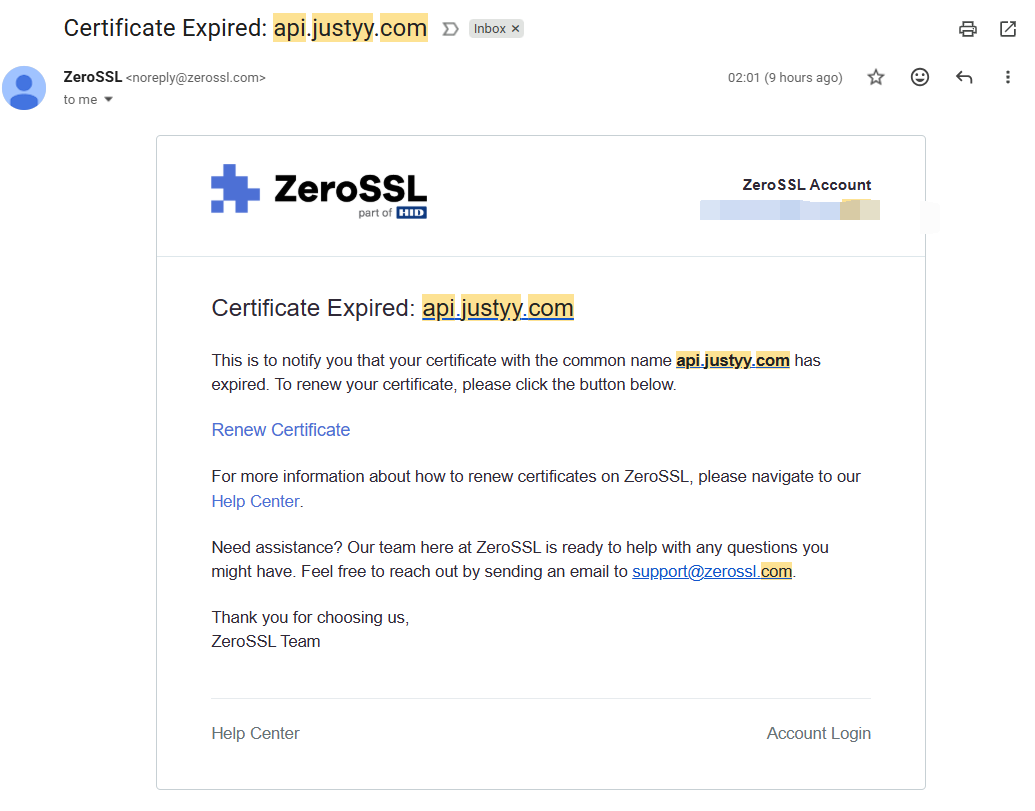Expand the "to me" recipient details
The image size is (1035, 811).
(x=108, y=100)
